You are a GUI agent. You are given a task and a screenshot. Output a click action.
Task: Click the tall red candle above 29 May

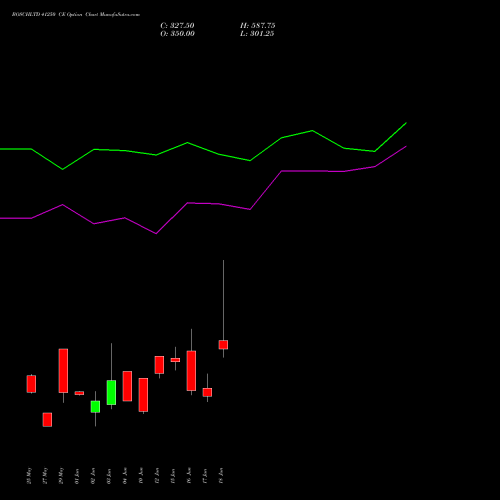pyautogui.click(x=63, y=371)
